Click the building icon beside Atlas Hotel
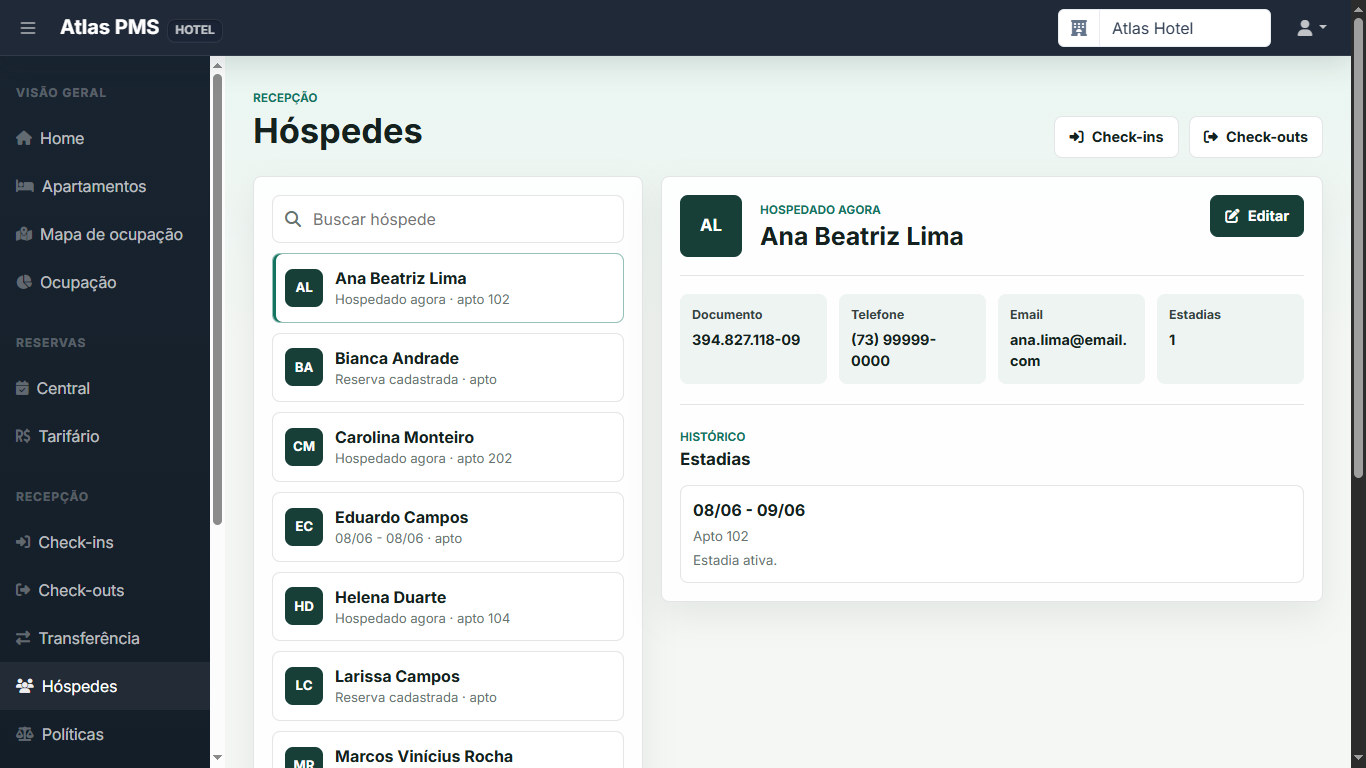The height and width of the screenshot is (768, 1366). click(1079, 28)
